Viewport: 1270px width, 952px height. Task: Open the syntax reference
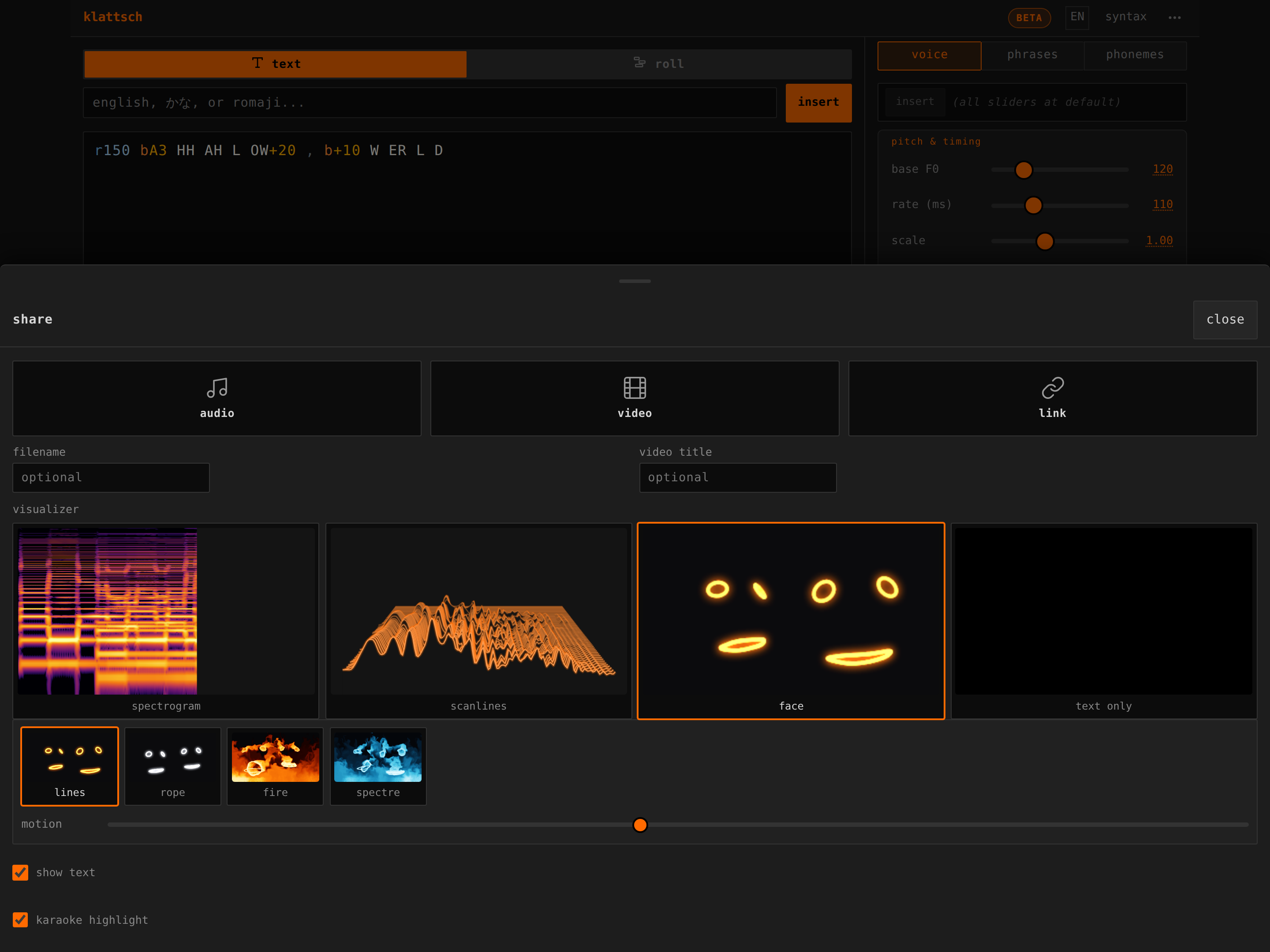pos(1126,17)
